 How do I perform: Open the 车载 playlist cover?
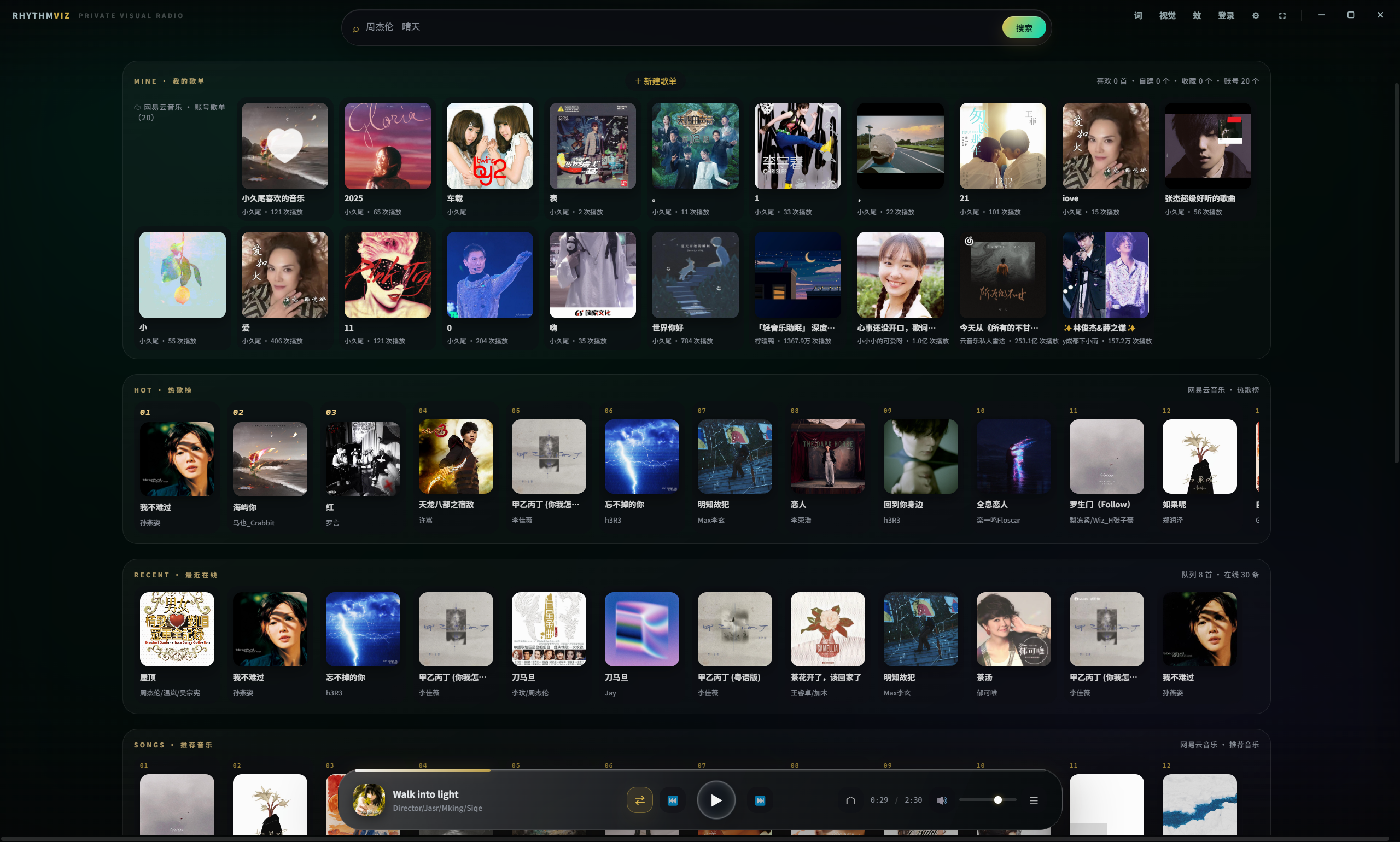coord(490,146)
